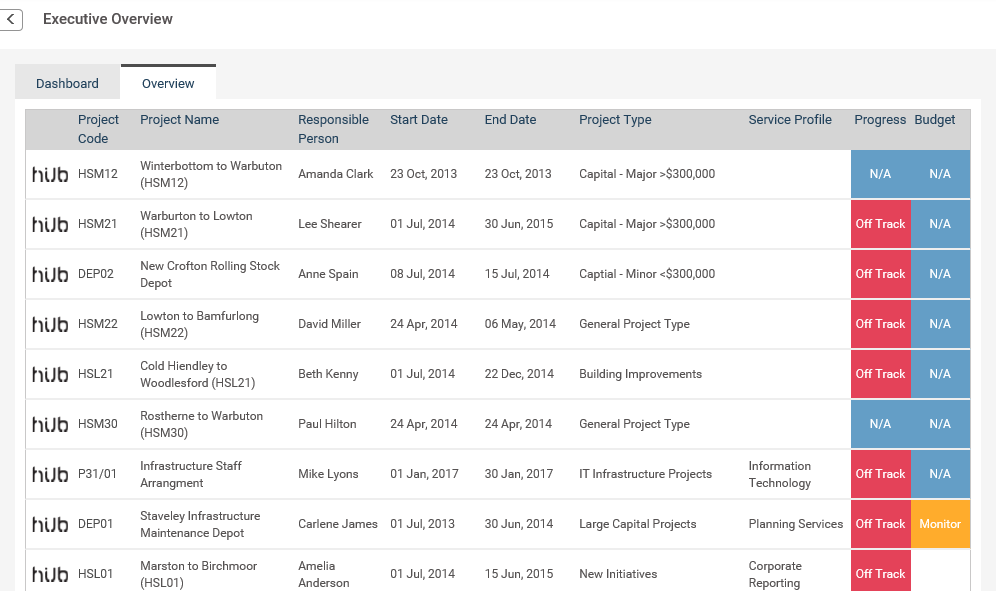
Task: Open hub icon in HSM30 row
Action: pyautogui.click(x=50, y=424)
